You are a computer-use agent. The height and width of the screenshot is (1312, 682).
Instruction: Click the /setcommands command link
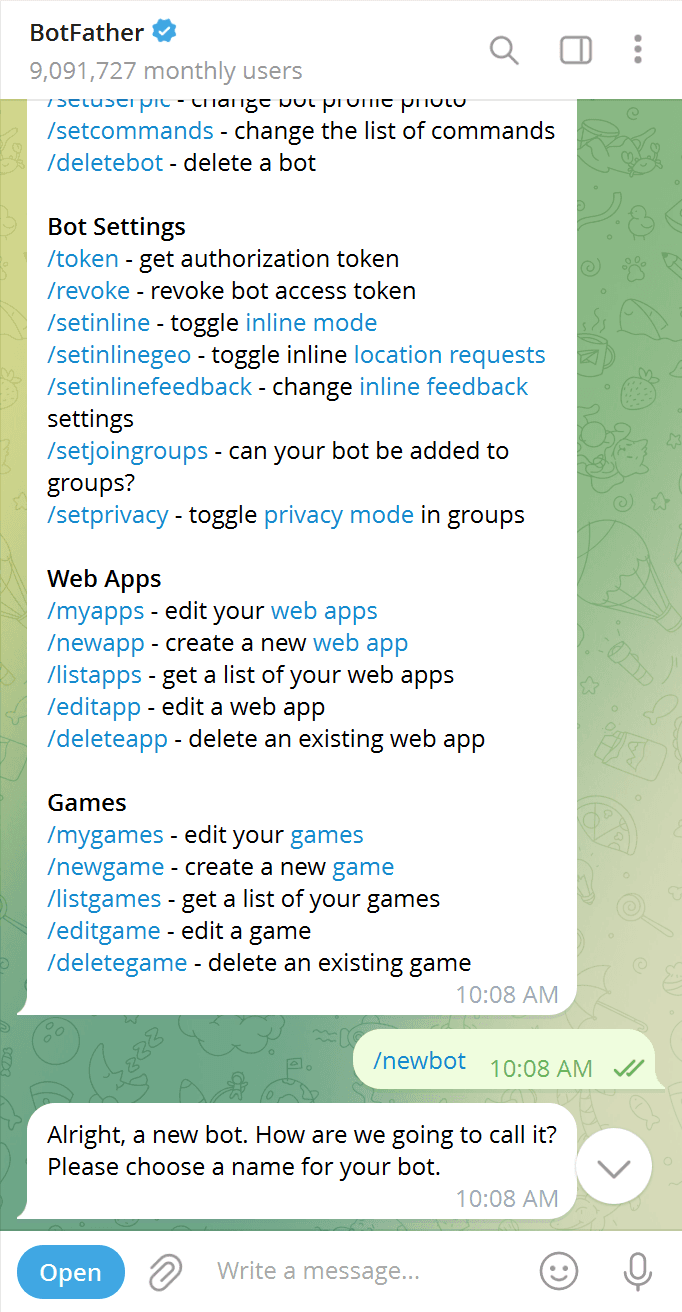click(x=131, y=131)
